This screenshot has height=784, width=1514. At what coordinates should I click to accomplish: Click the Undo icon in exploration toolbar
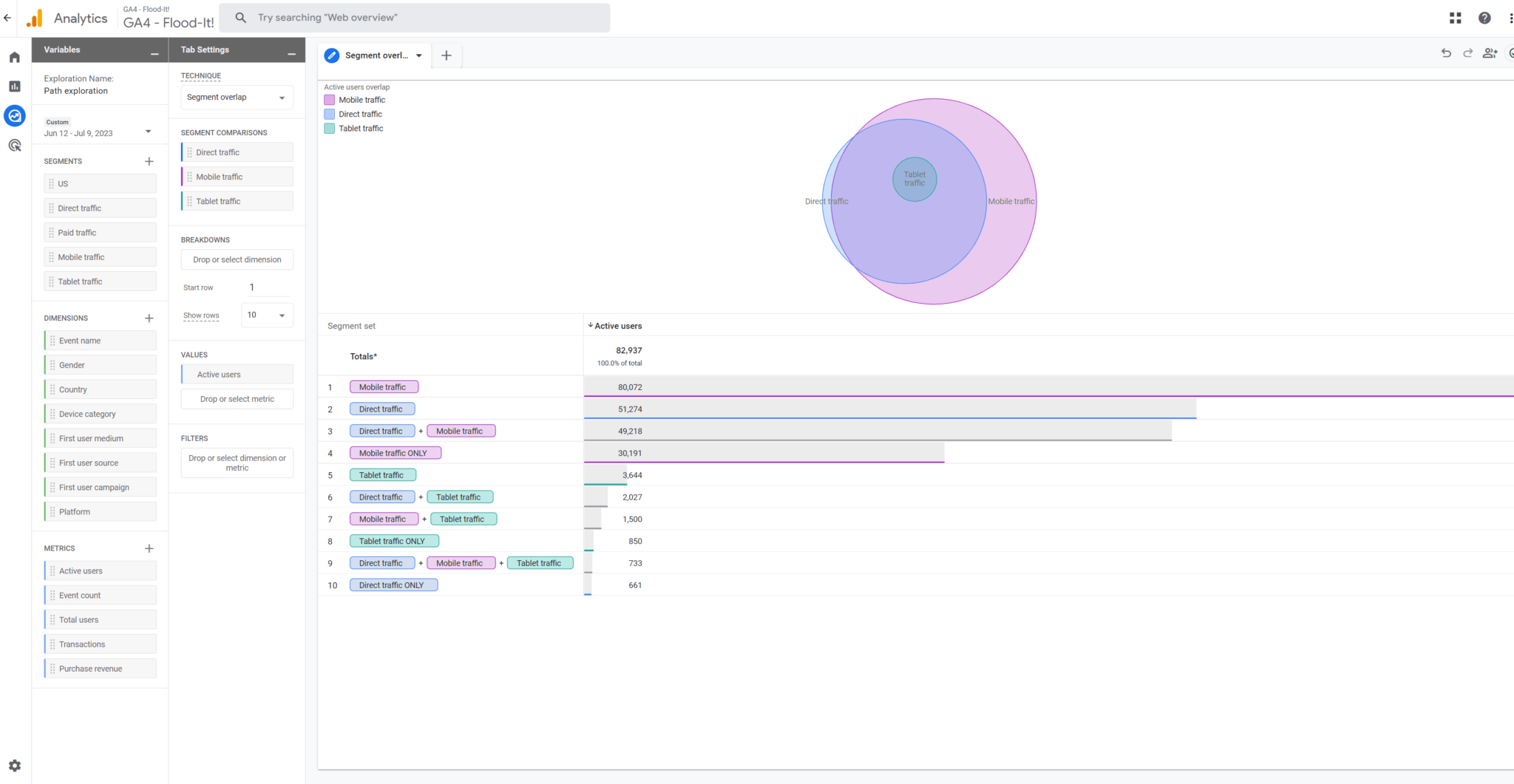(1446, 52)
